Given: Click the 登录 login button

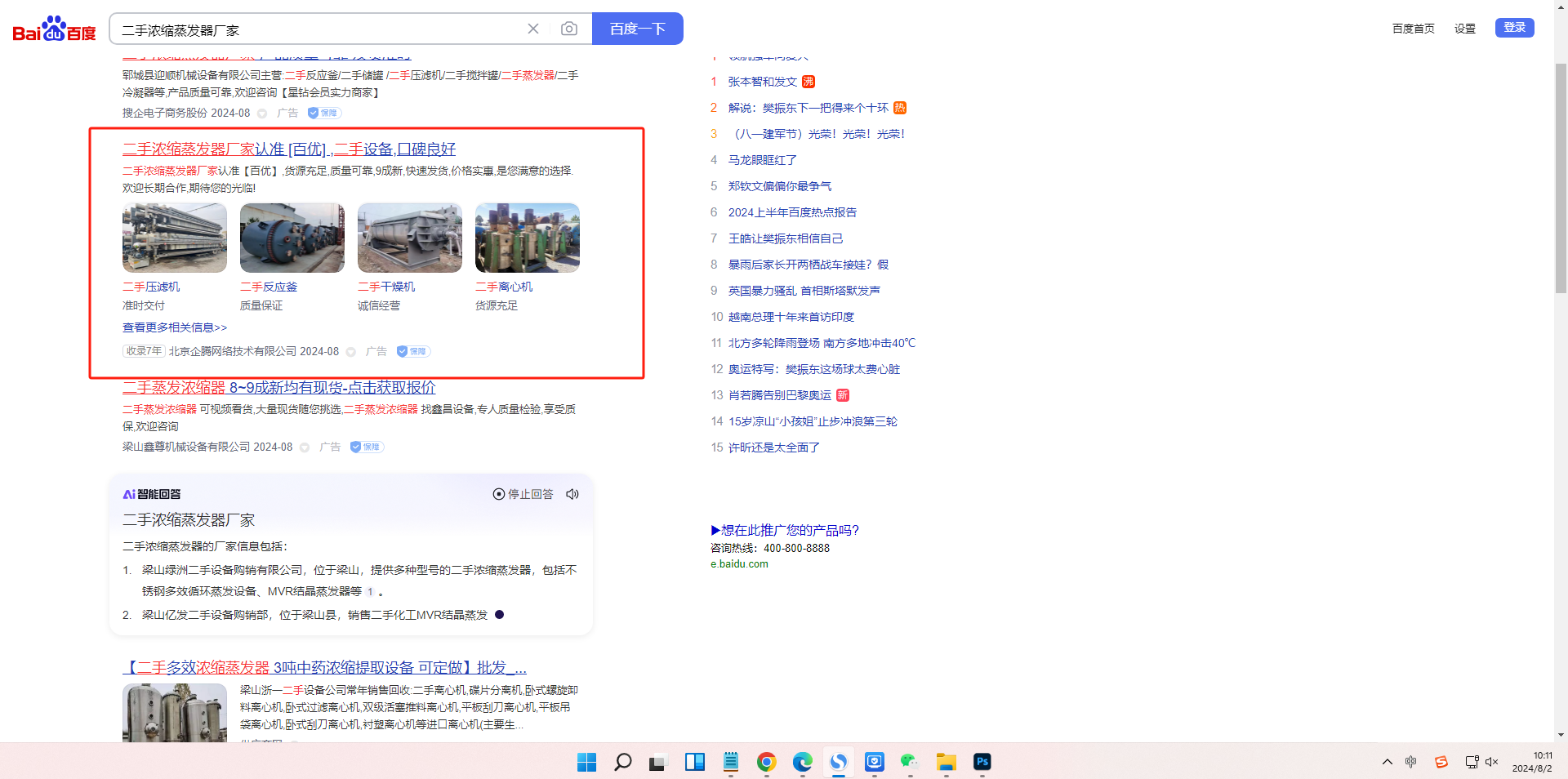Looking at the screenshot, I should [1514, 28].
